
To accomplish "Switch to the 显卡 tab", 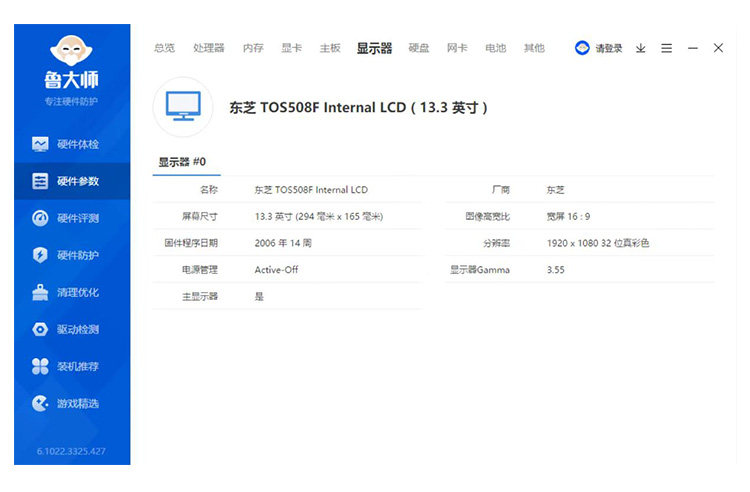I will coord(291,48).
